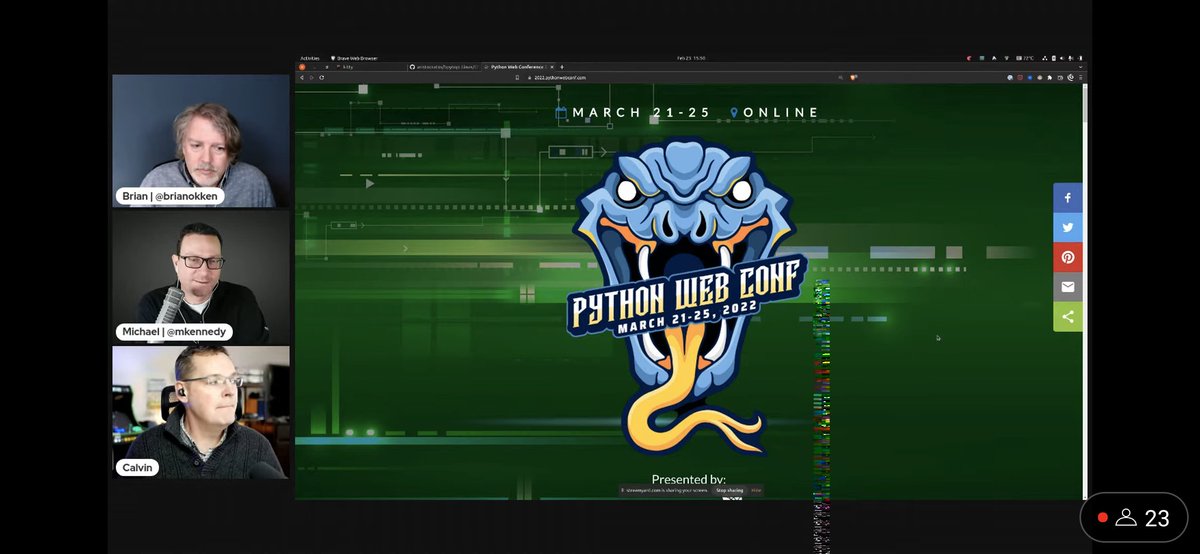The height and width of the screenshot is (554, 1200).
Task: Click the live viewer count 23
Action: (1157, 518)
